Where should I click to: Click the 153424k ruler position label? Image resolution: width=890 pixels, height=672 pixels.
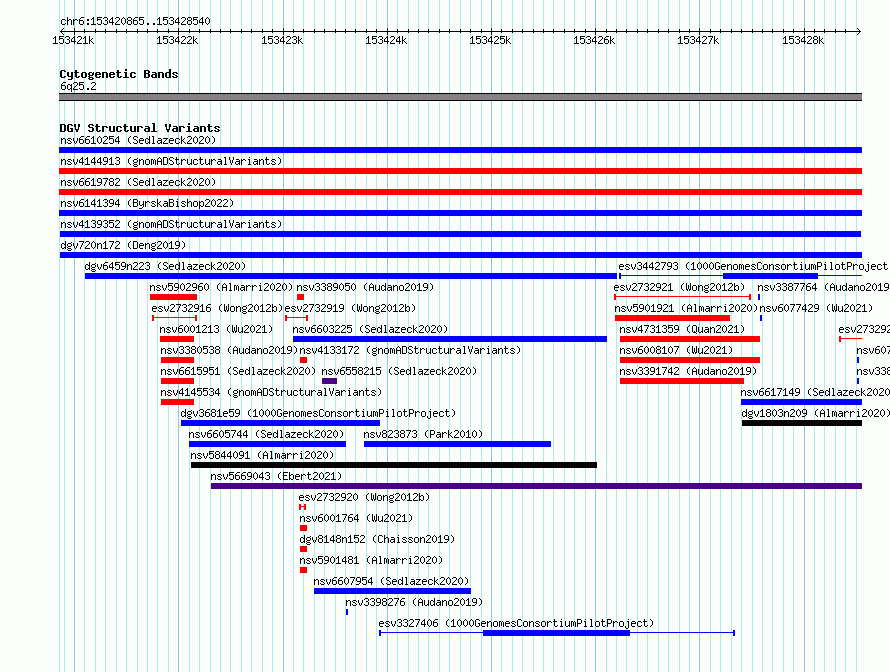(386, 40)
